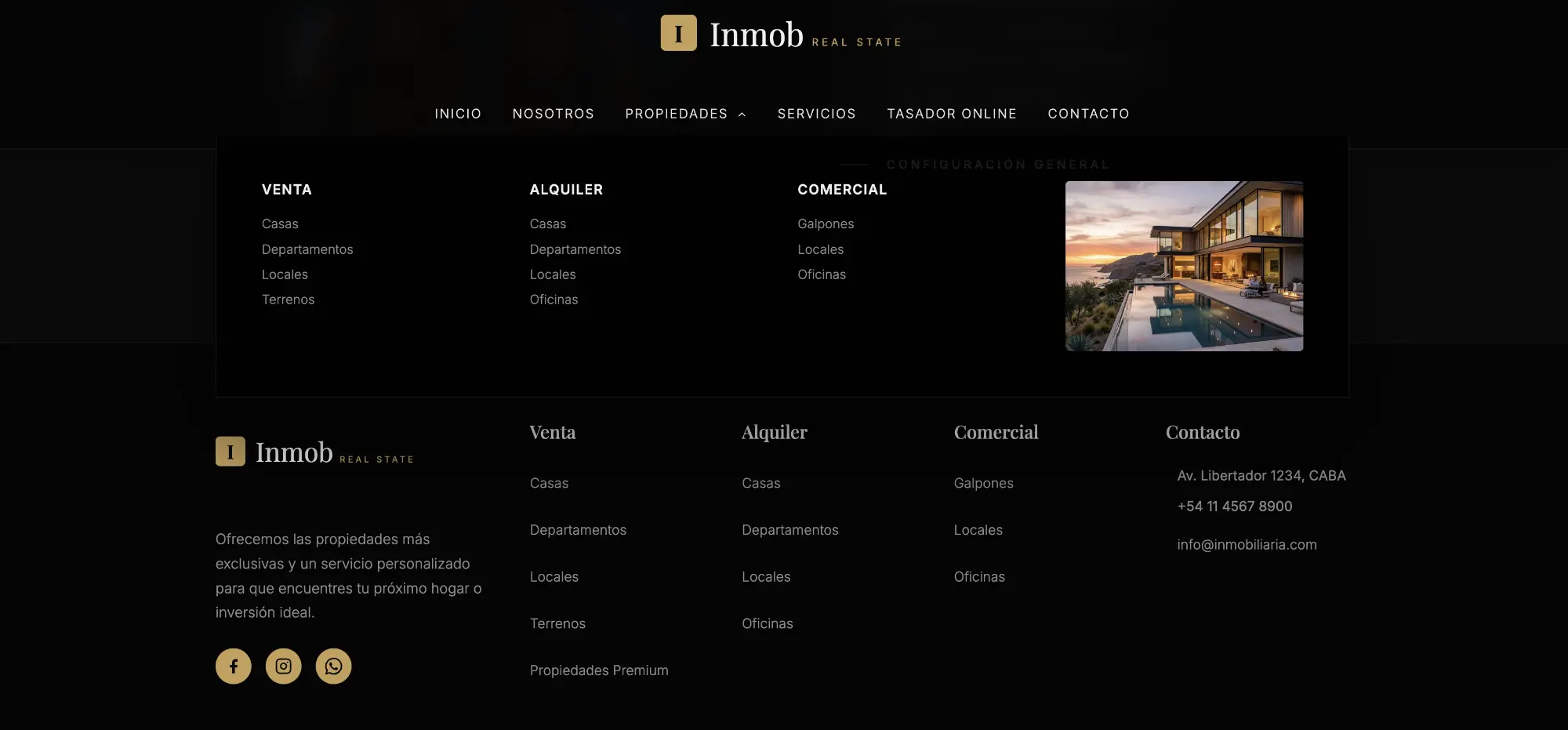Open footer Venta Departamentos link

click(x=578, y=530)
